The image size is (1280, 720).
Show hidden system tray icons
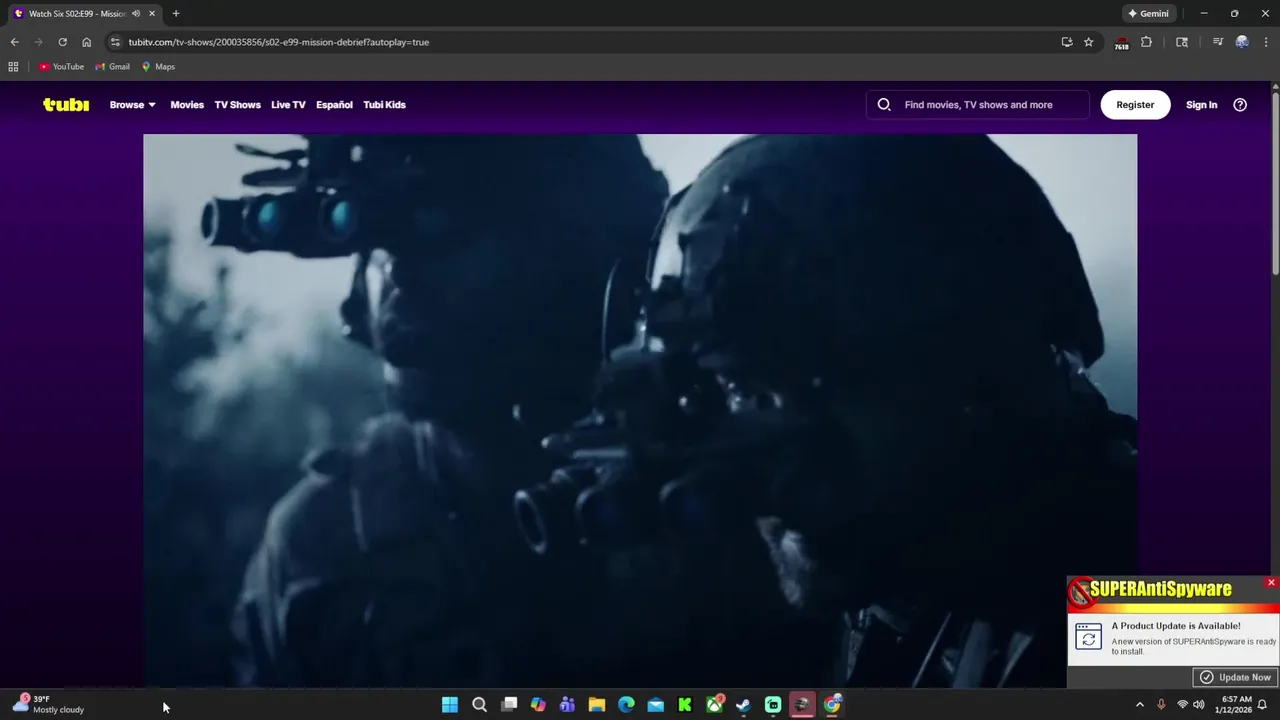tap(1139, 705)
